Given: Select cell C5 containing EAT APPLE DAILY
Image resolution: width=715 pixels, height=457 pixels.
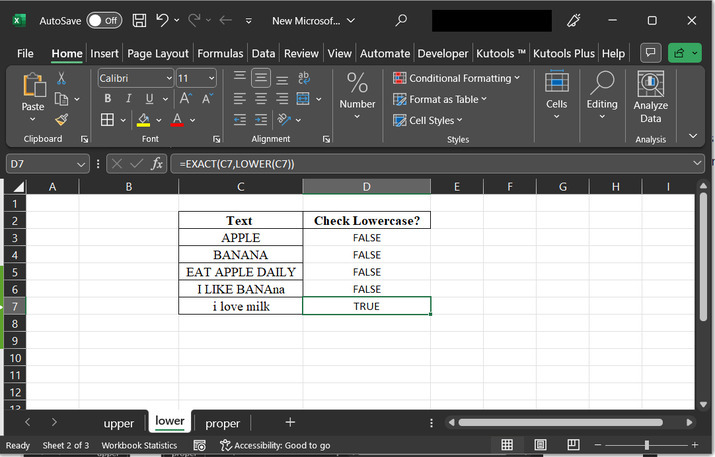Looking at the screenshot, I should coord(240,272).
